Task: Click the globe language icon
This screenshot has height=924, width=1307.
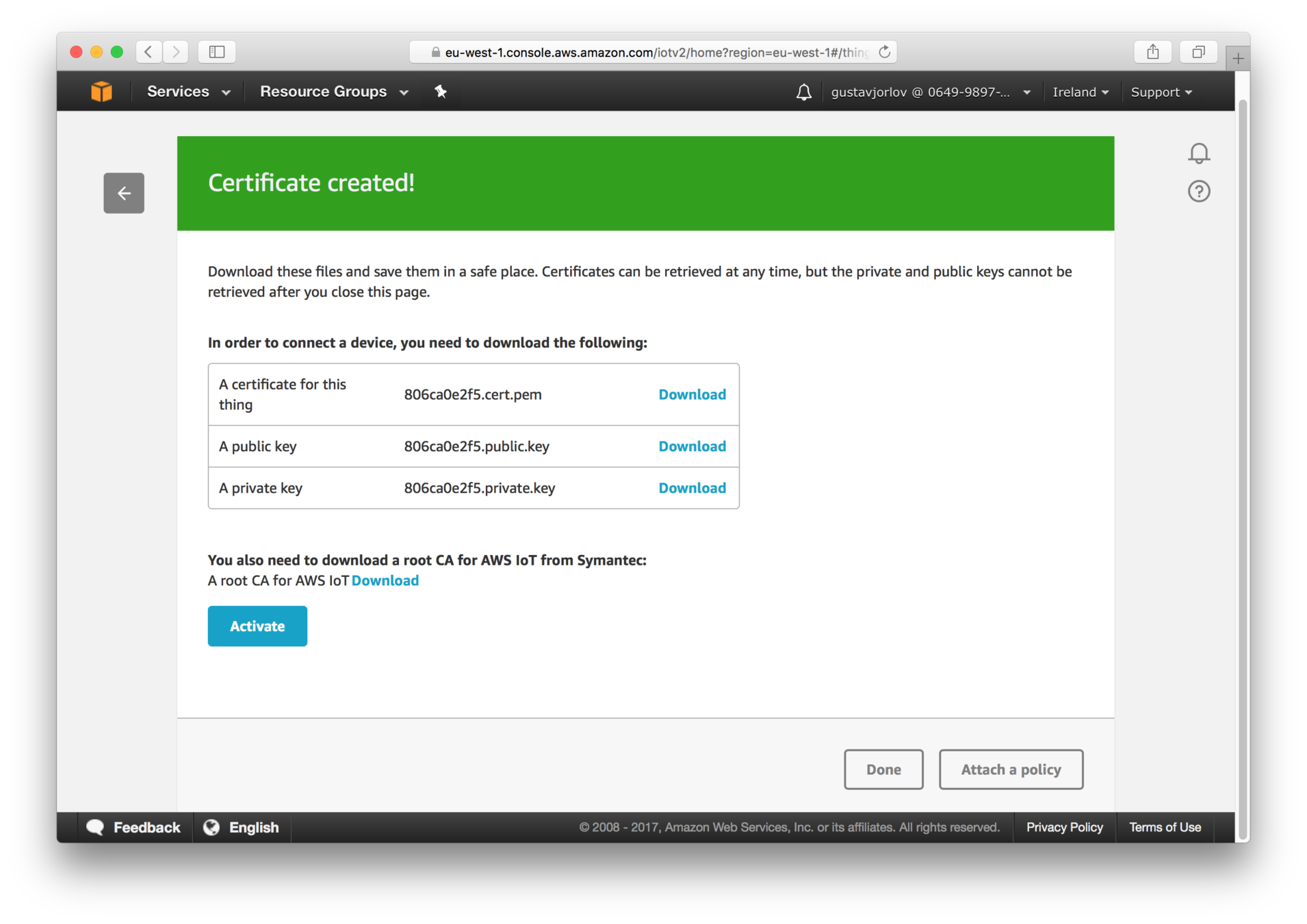Action: pyautogui.click(x=211, y=827)
